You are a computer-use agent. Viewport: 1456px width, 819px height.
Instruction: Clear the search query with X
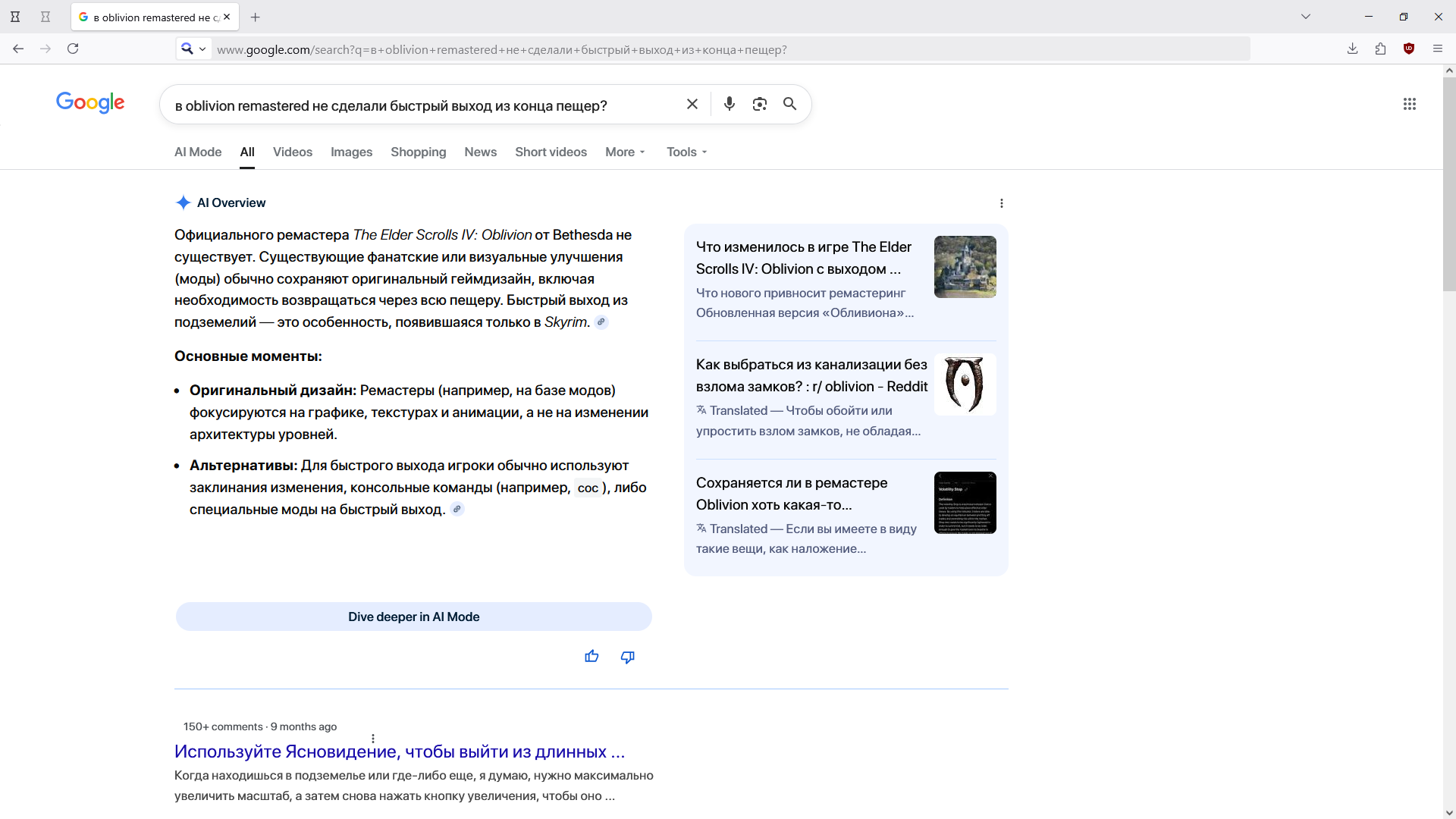[x=692, y=104]
